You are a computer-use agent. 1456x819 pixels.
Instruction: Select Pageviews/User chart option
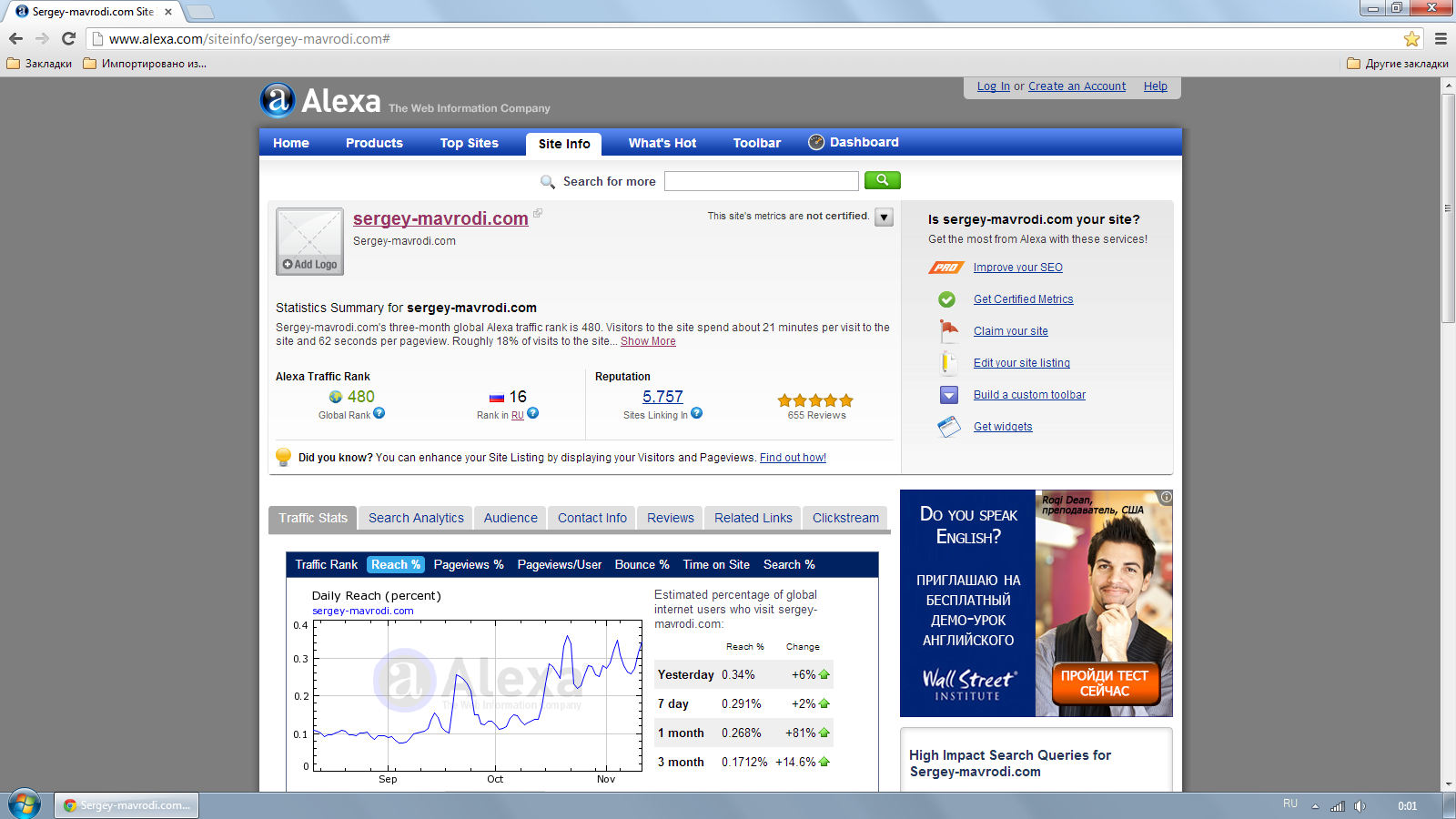click(560, 564)
